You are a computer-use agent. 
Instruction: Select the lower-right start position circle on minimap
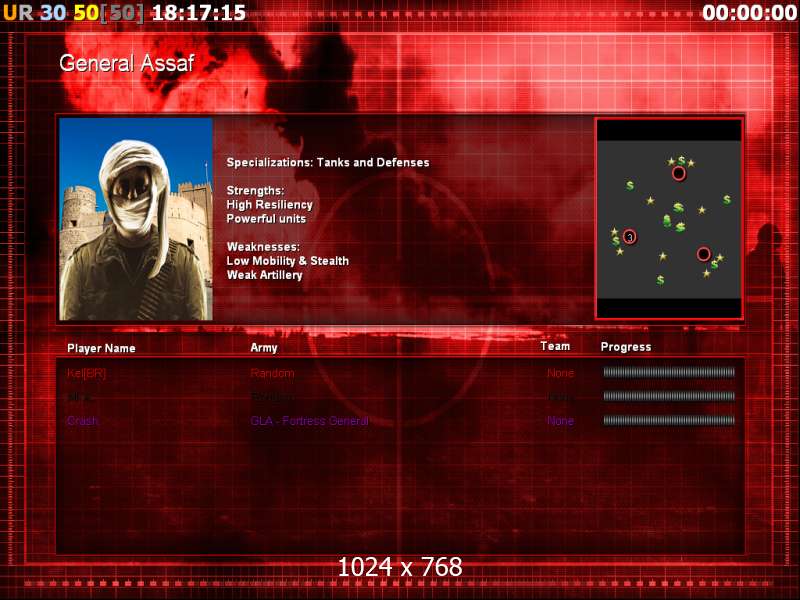(704, 254)
